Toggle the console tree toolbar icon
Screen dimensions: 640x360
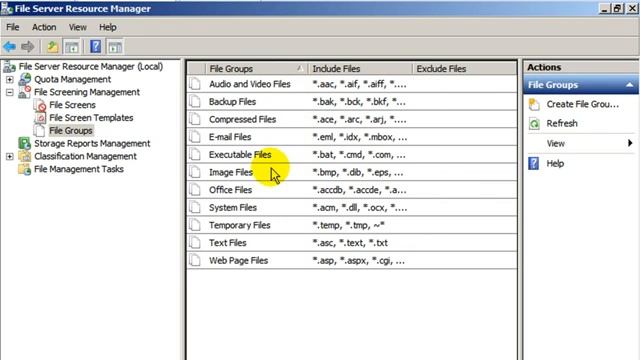click(x=72, y=47)
